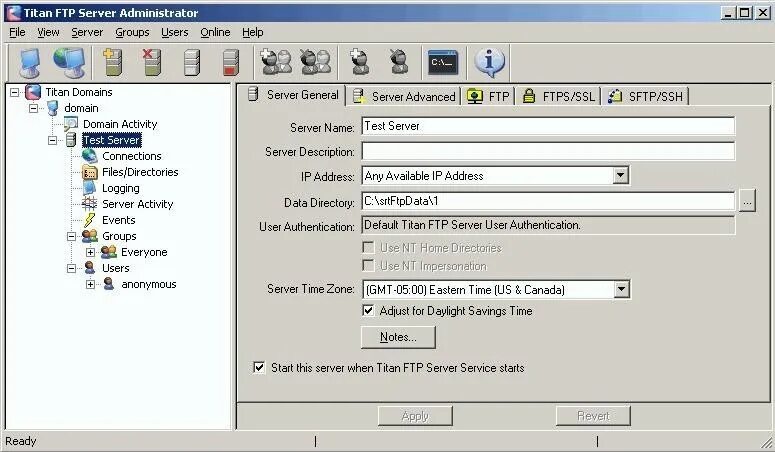
Task: Toggle Adjust for Daylight Savings Time checkbox
Action: point(368,311)
